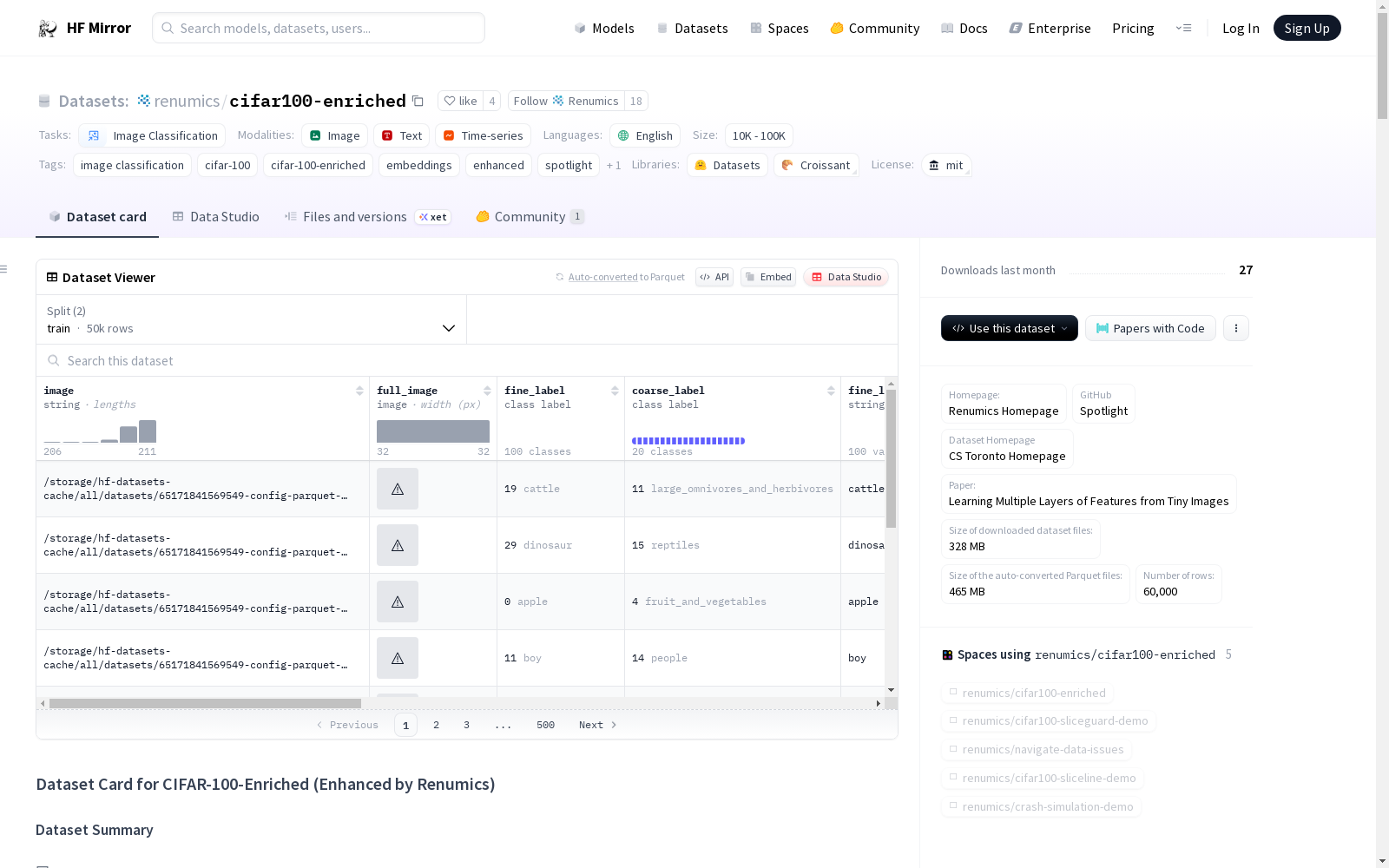Open the Papers with Code button
The height and width of the screenshot is (868, 1389).
(x=1150, y=328)
